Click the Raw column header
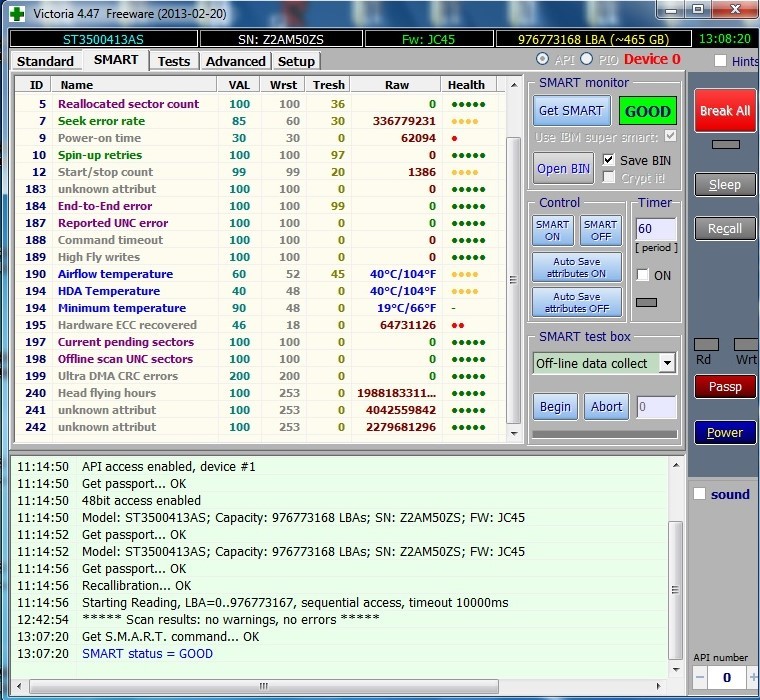760x700 pixels. coord(396,85)
